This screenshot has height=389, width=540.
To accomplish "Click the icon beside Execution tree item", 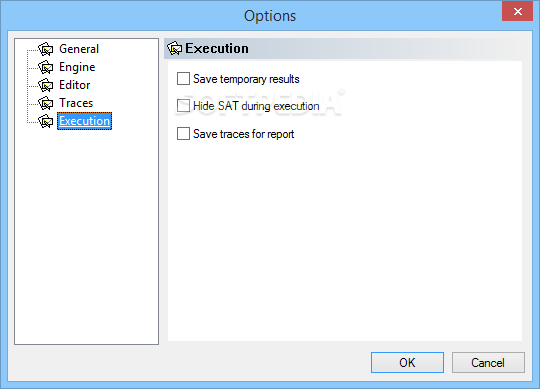I will (46, 121).
